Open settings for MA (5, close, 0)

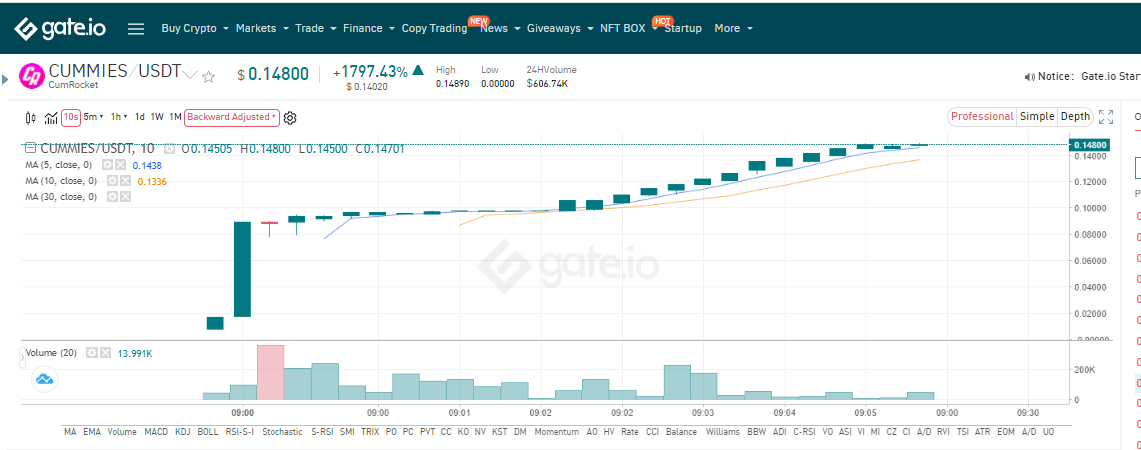click(107, 165)
